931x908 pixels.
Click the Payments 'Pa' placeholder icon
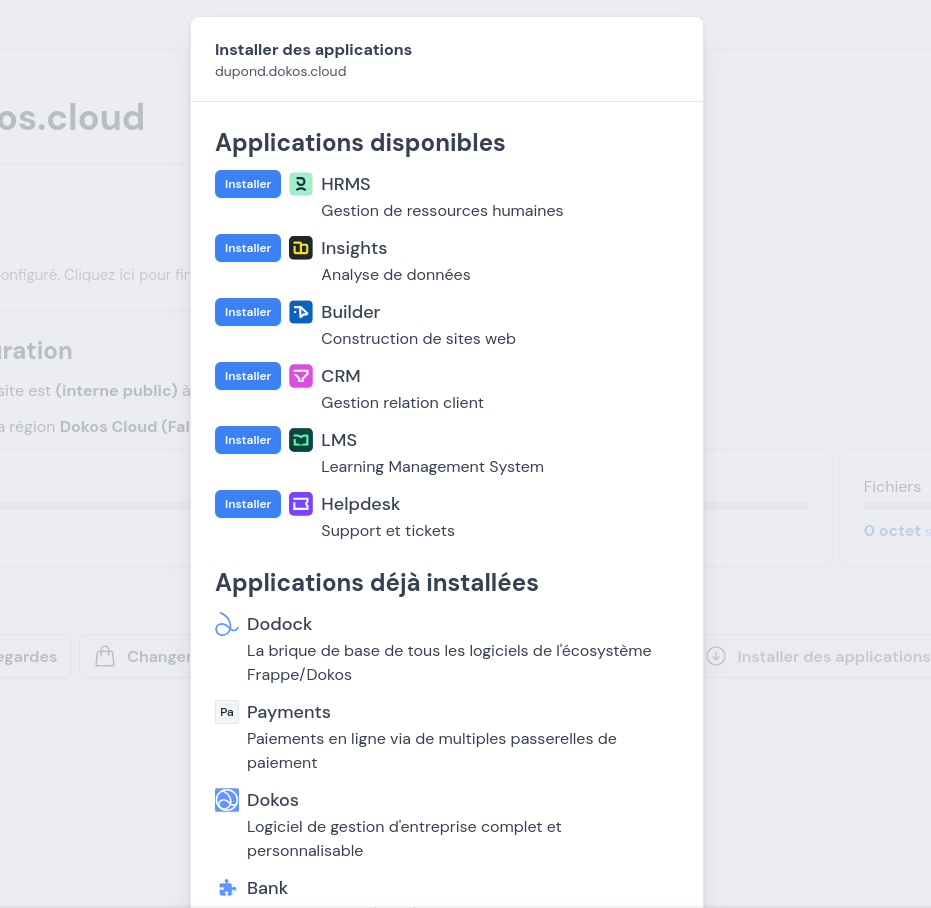(x=227, y=712)
